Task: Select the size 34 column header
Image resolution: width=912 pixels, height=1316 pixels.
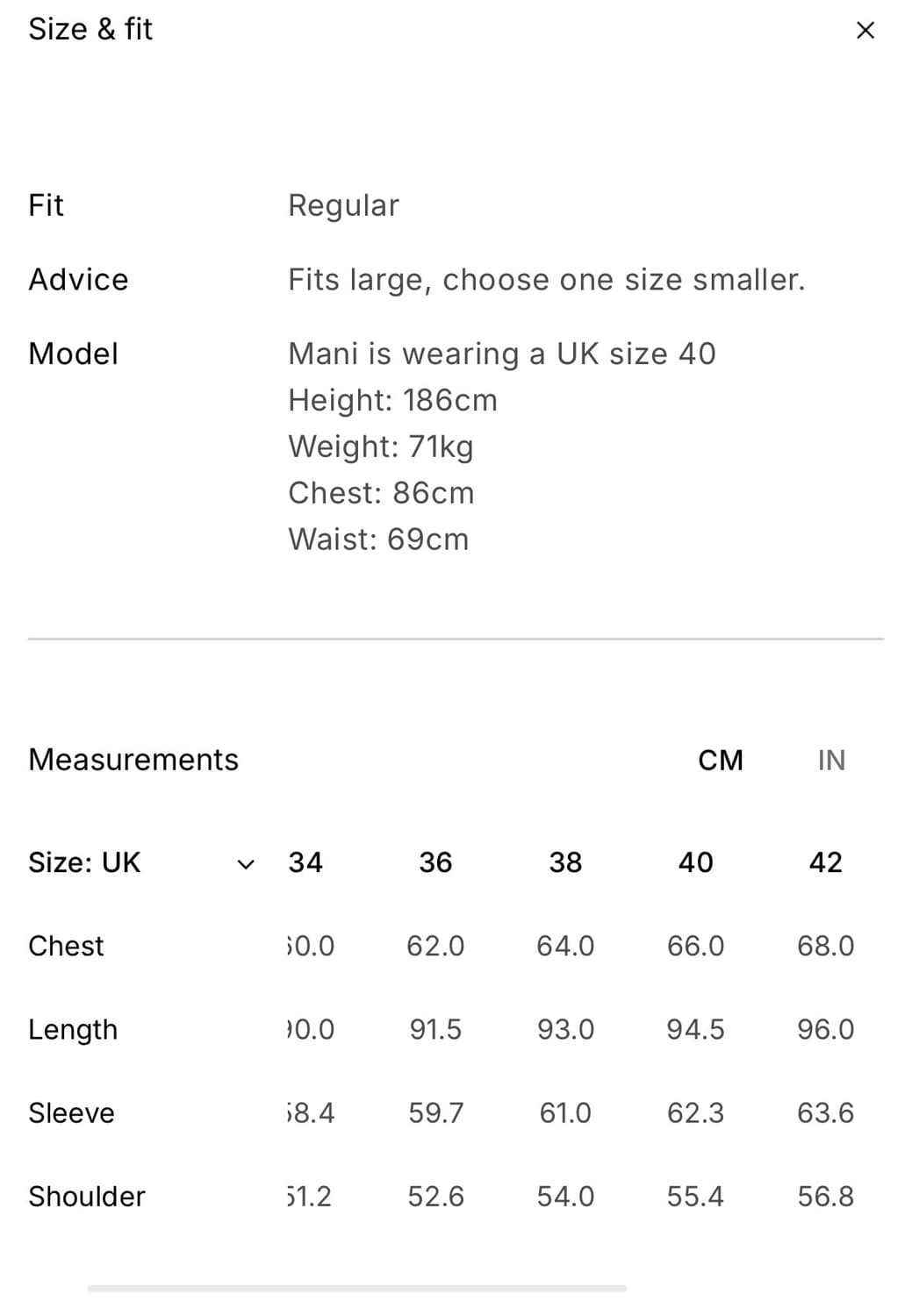Action: coord(305,862)
